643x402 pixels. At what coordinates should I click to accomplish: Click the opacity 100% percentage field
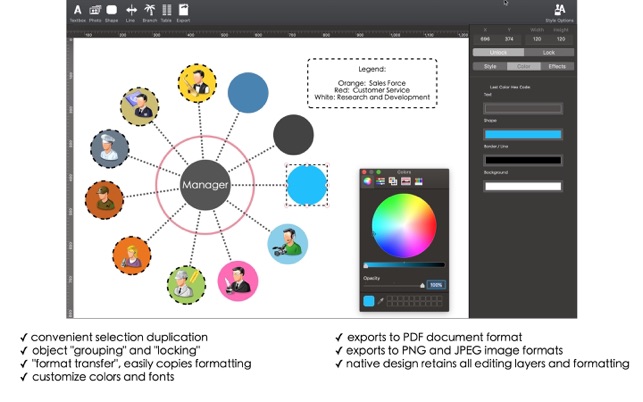(436, 285)
